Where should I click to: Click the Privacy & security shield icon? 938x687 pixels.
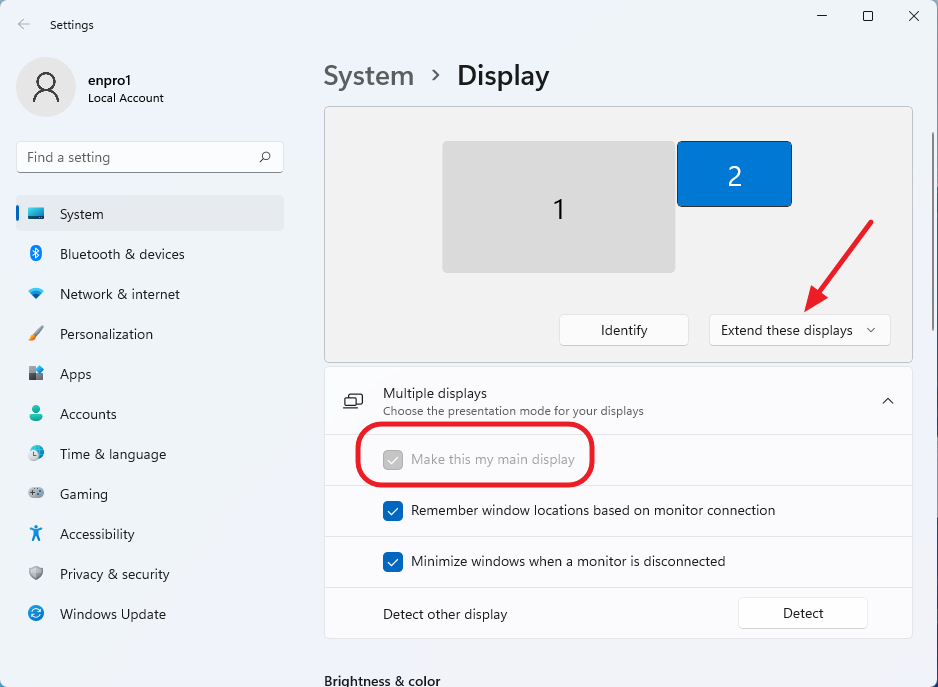pyautogui.click(x=36, y=573)
